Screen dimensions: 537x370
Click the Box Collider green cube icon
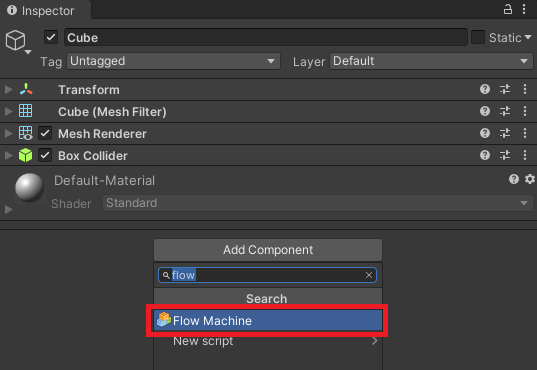26,155
